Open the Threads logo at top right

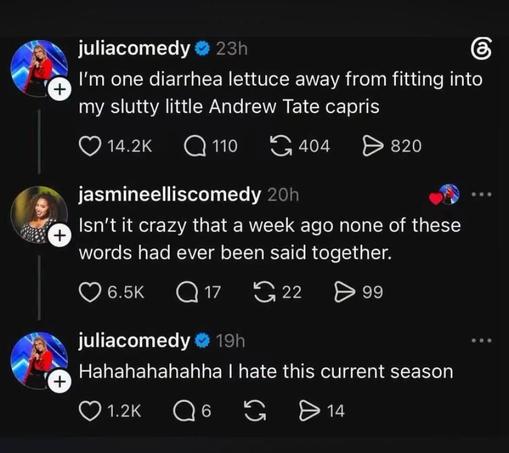(x=481, y=50)
